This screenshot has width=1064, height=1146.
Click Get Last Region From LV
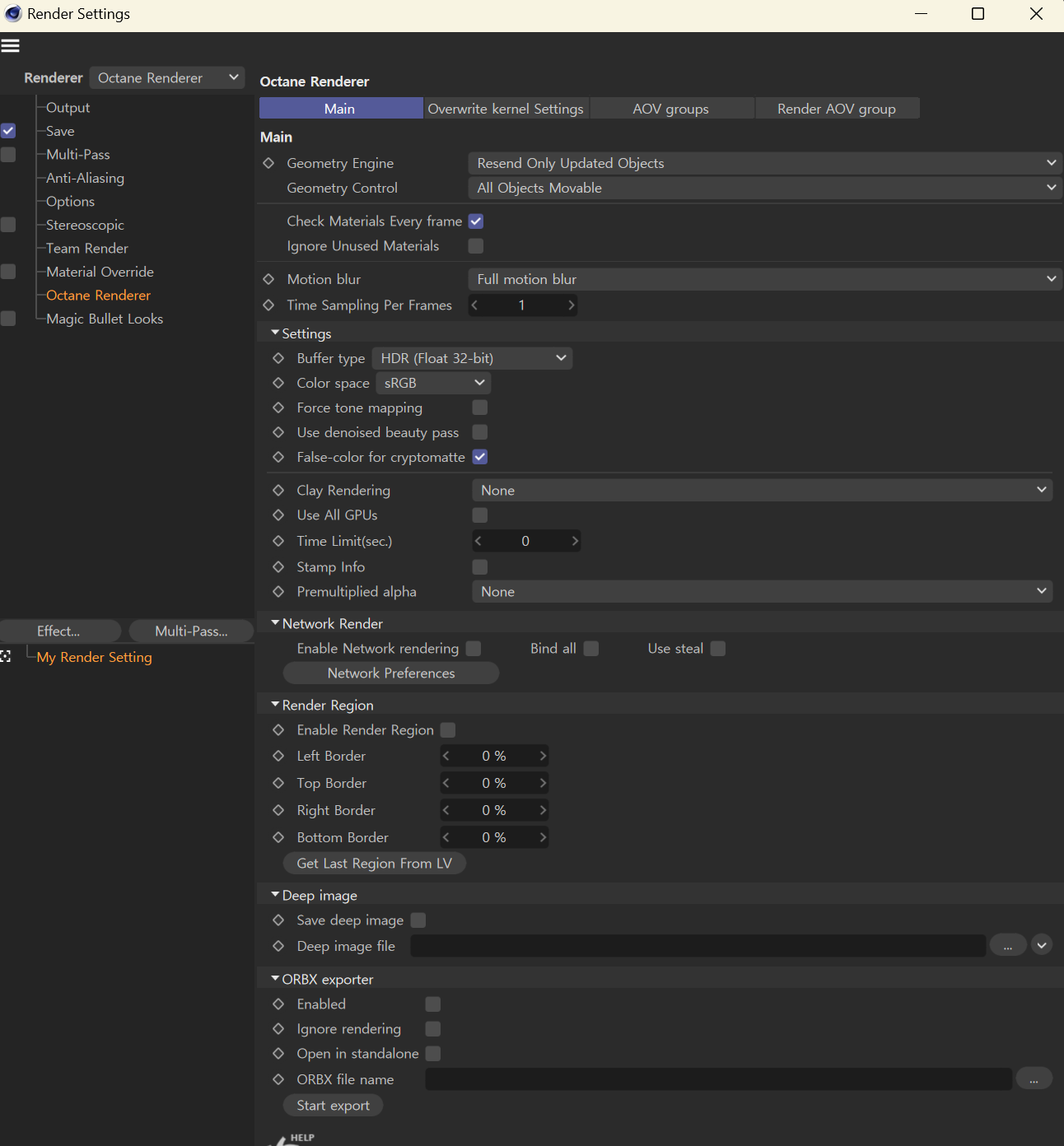375,863
